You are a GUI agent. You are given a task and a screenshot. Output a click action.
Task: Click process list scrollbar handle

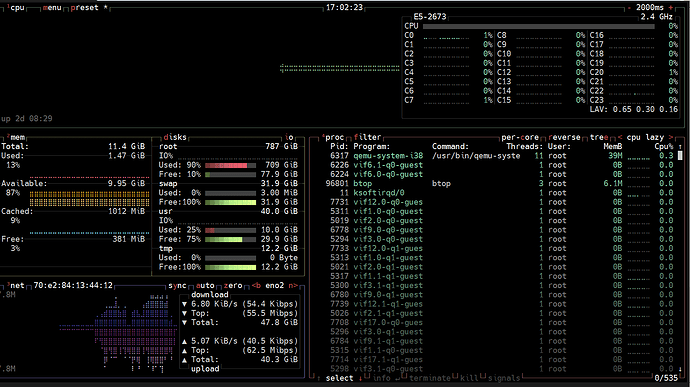[x=680, y=155]
